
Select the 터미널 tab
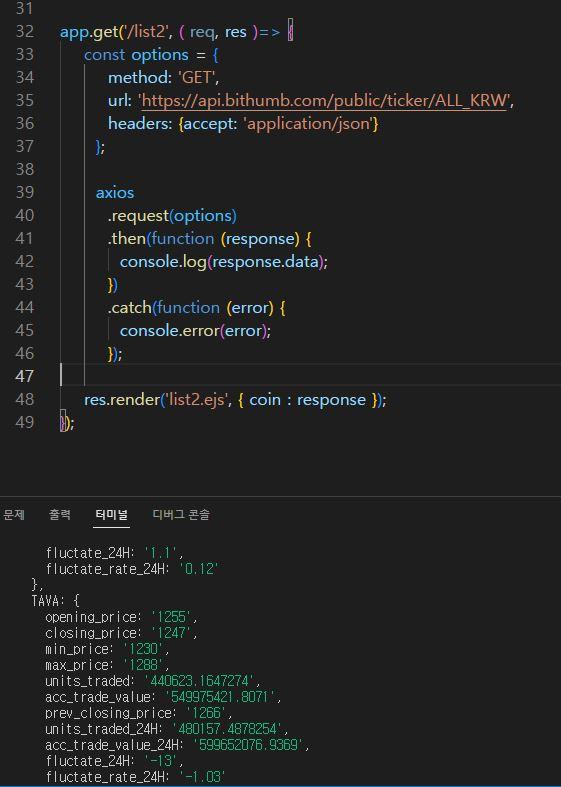coord(111,514)
